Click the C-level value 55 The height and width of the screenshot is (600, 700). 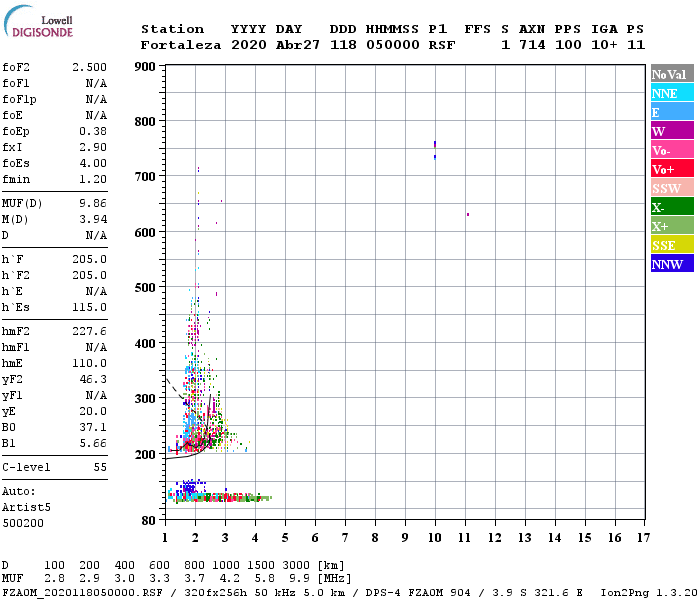pos(100,467)
